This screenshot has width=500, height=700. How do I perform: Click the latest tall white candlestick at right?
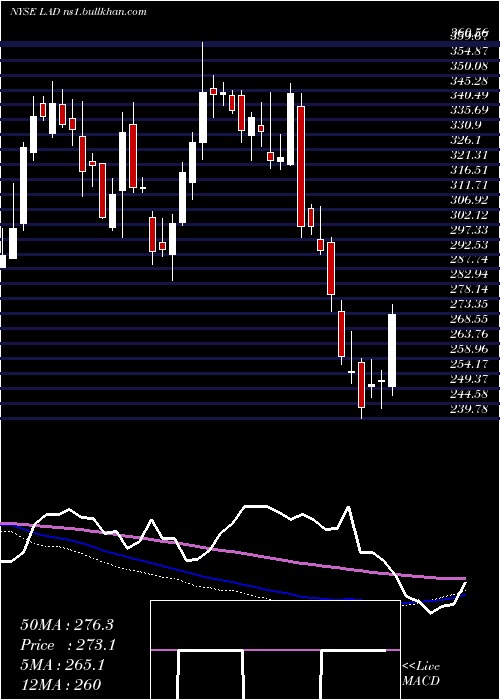(392, 350)
